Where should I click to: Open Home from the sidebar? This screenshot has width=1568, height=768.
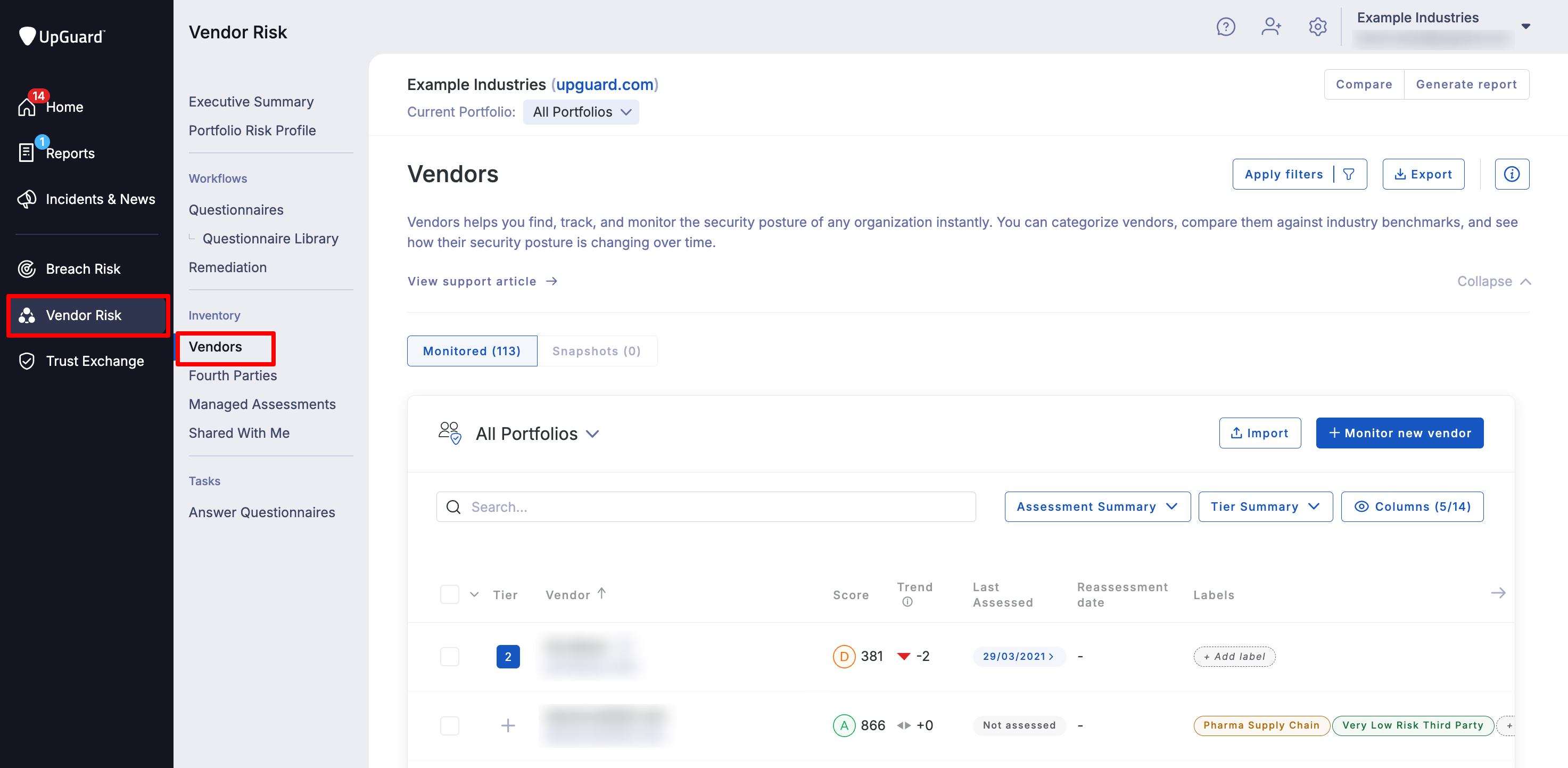click(x=64, y=107)
